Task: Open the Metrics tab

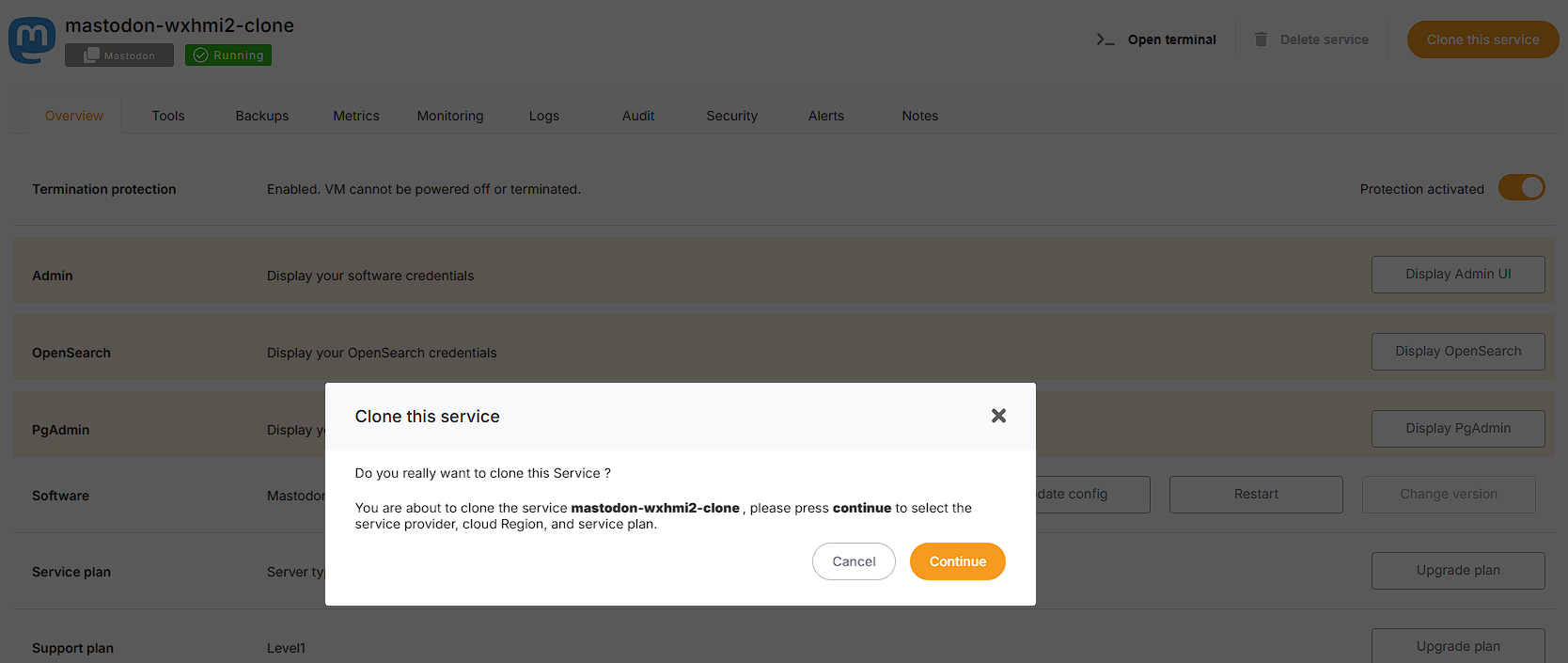Action: coord(356,116)
